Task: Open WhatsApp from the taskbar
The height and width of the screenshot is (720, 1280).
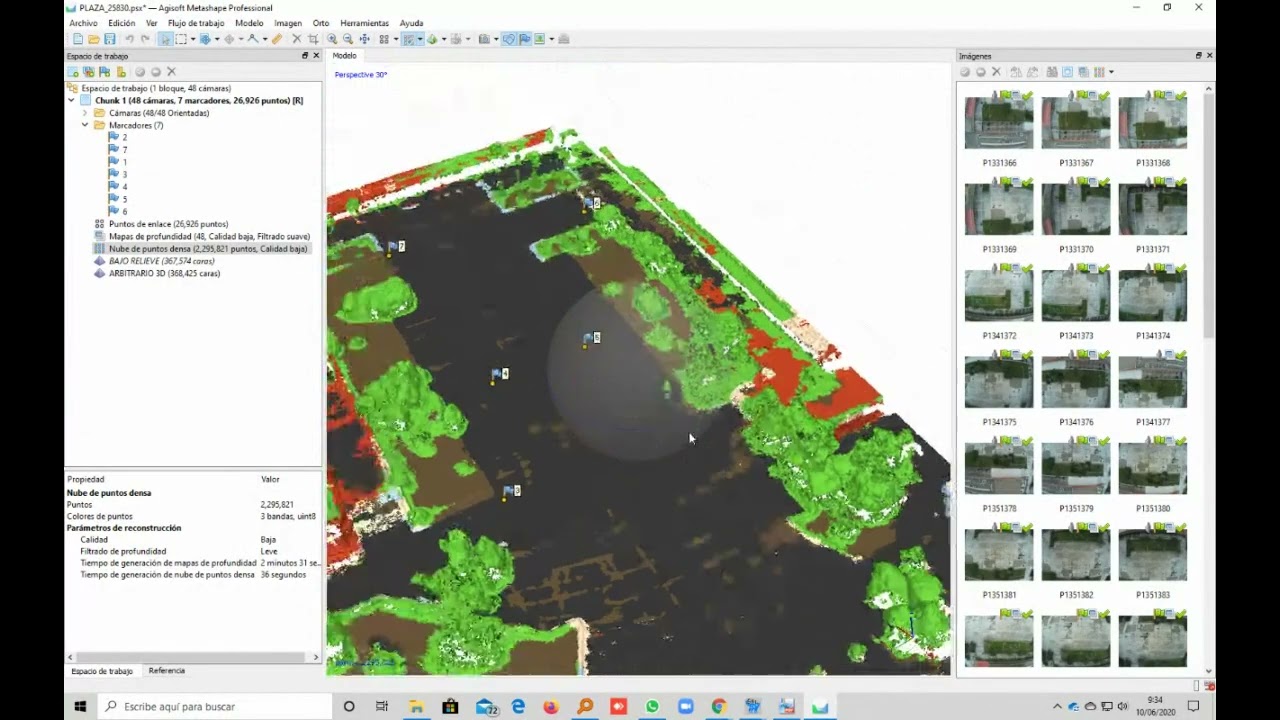Action: coord(652,706)
